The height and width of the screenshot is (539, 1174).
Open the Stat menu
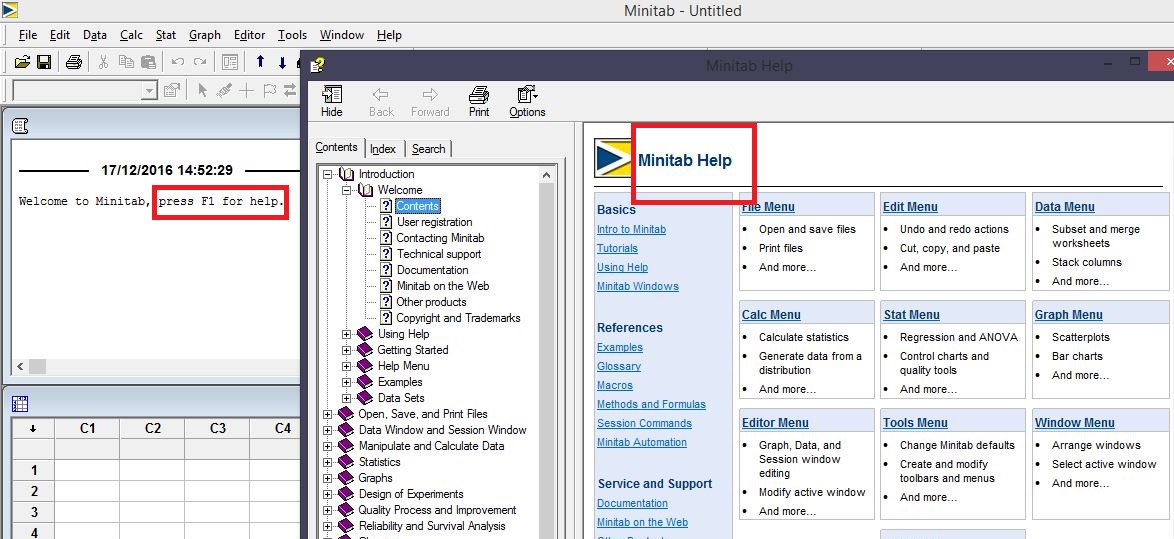pos(166,34)
